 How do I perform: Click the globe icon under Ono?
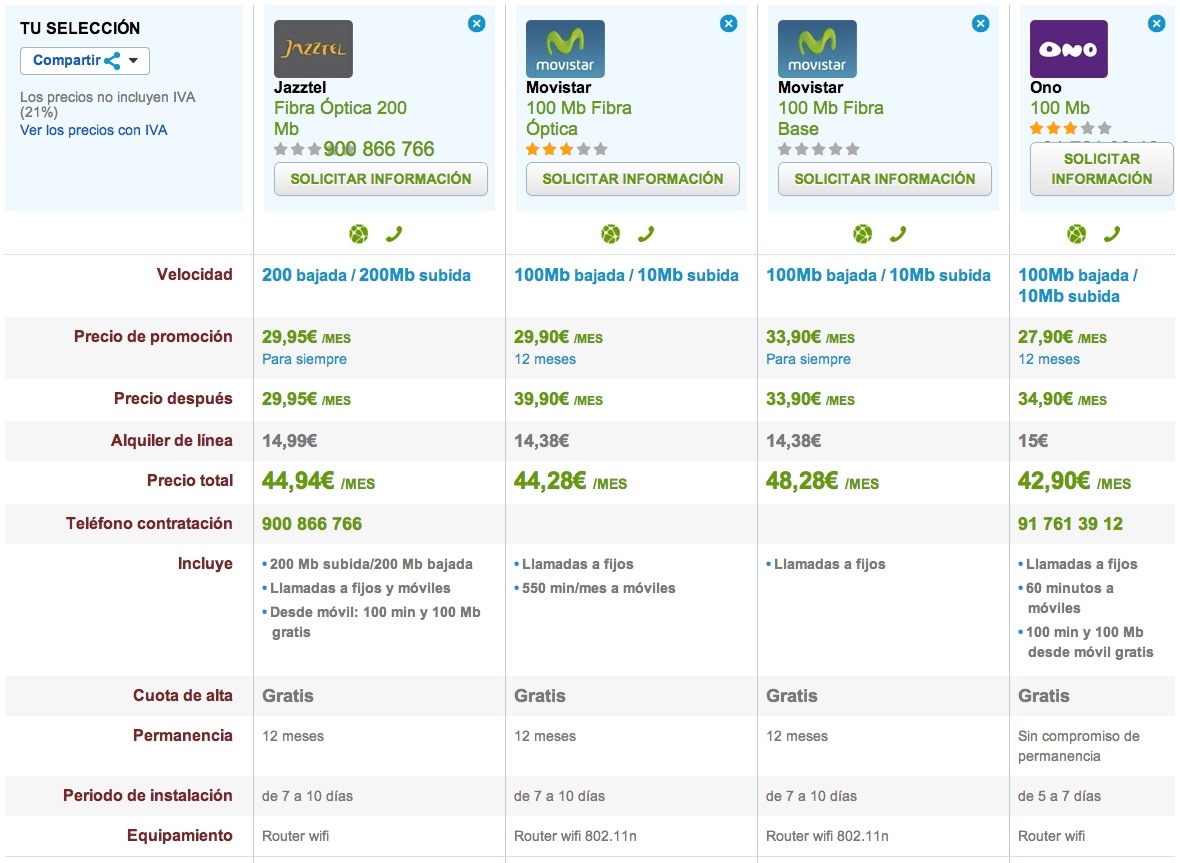click(x=1077, y=234)
